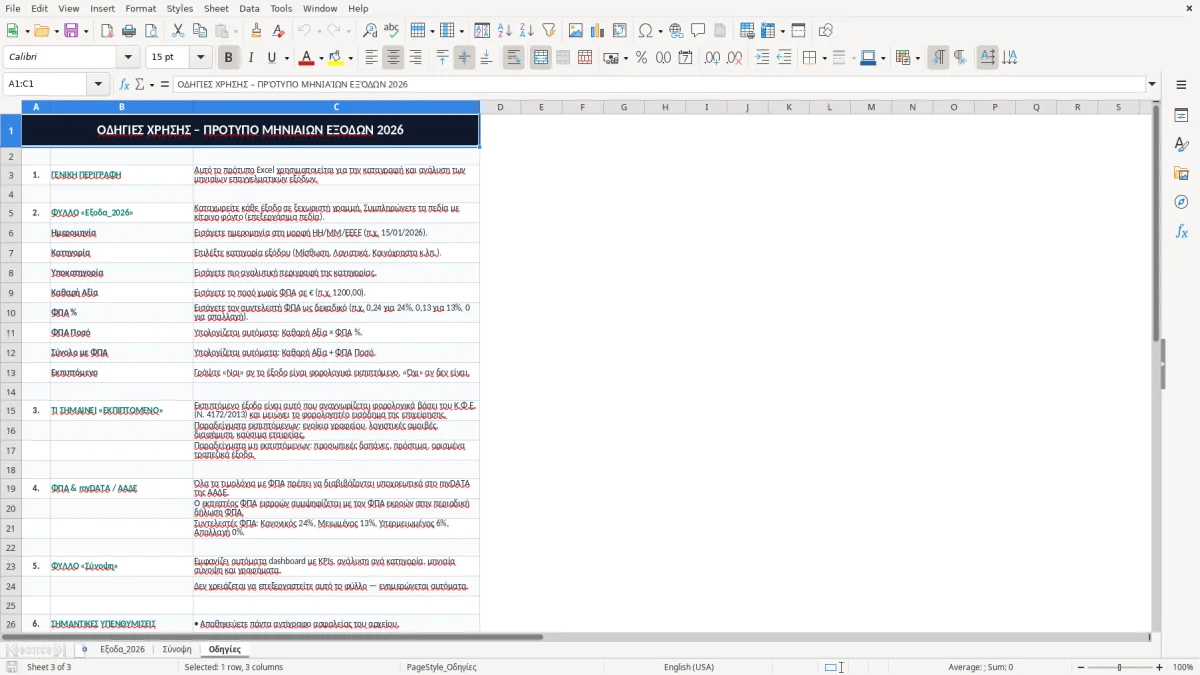Open the font size dropdown

(201, 58)
